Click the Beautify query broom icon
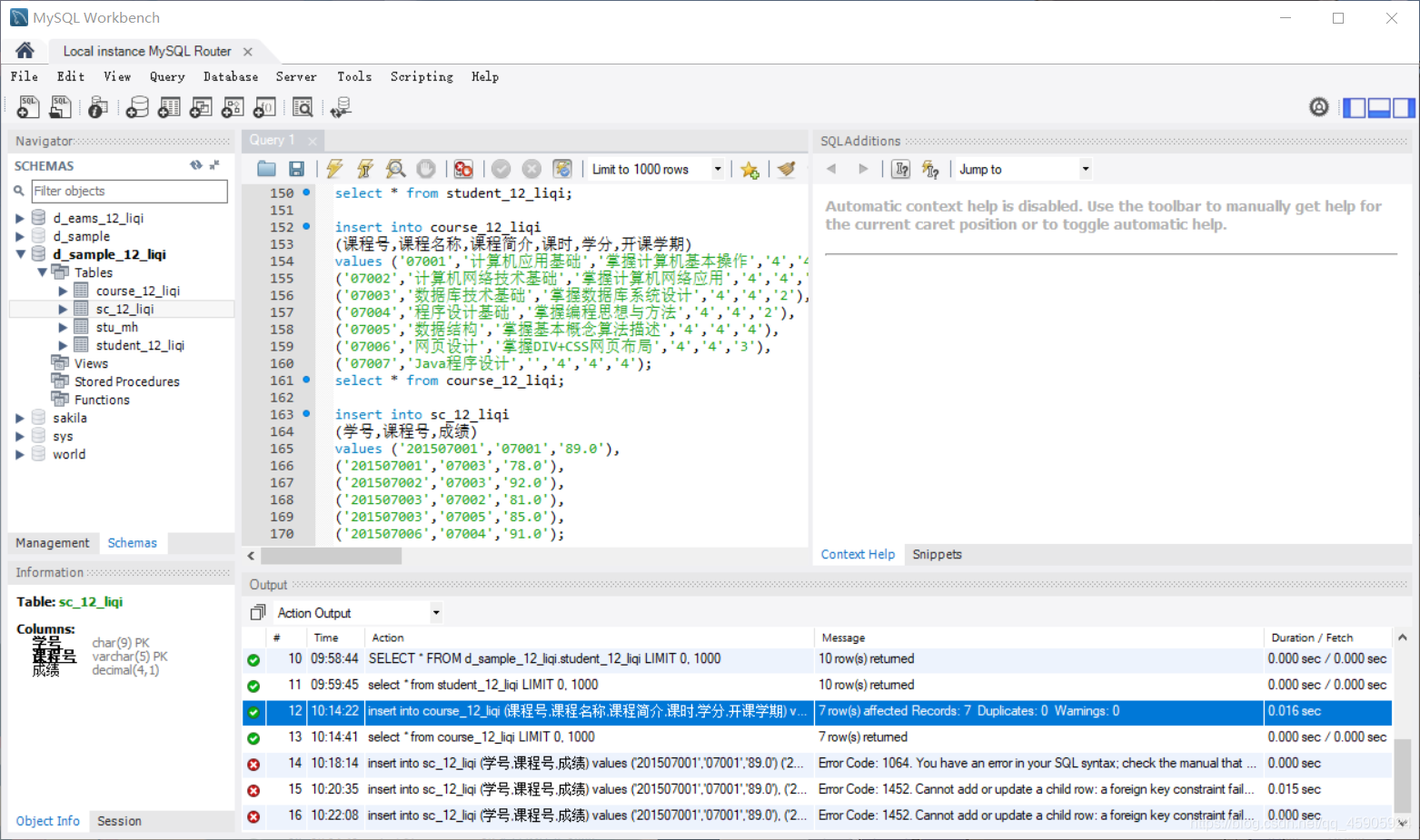This screenshot has width=1420, height=840. [787, 169]
